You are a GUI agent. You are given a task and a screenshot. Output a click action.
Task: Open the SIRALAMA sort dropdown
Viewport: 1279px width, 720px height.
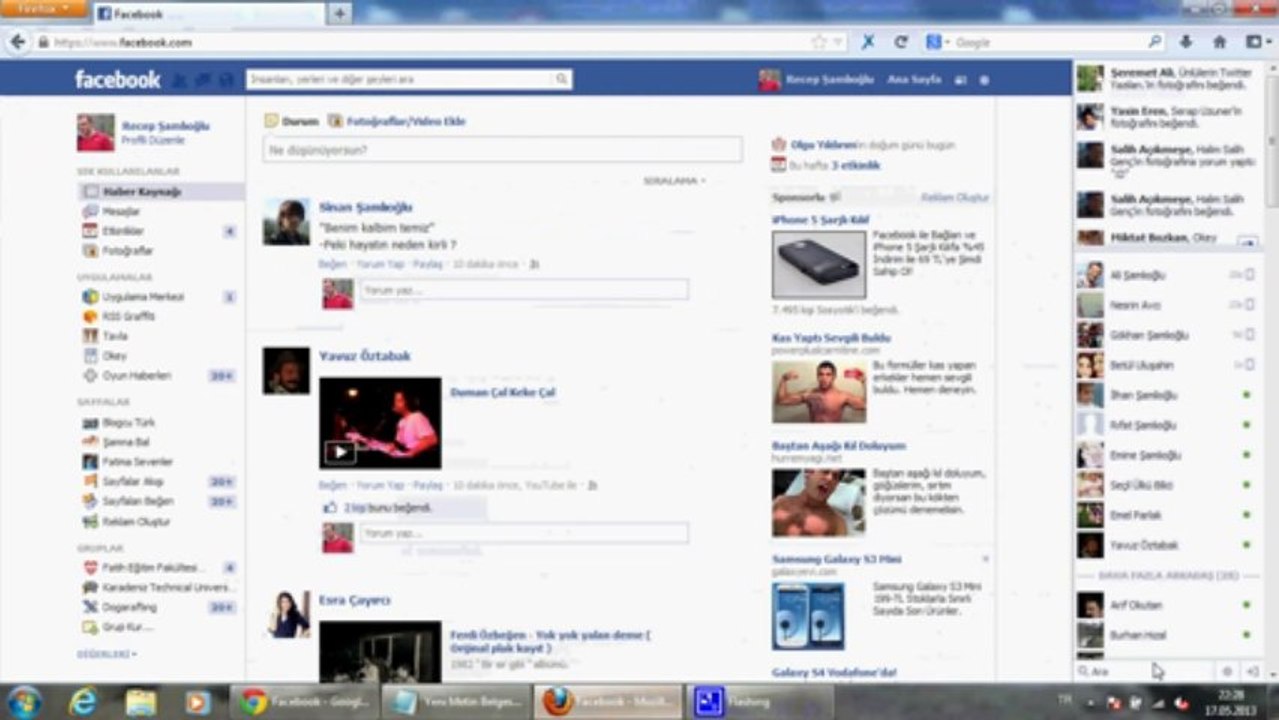tap(674, 181)
